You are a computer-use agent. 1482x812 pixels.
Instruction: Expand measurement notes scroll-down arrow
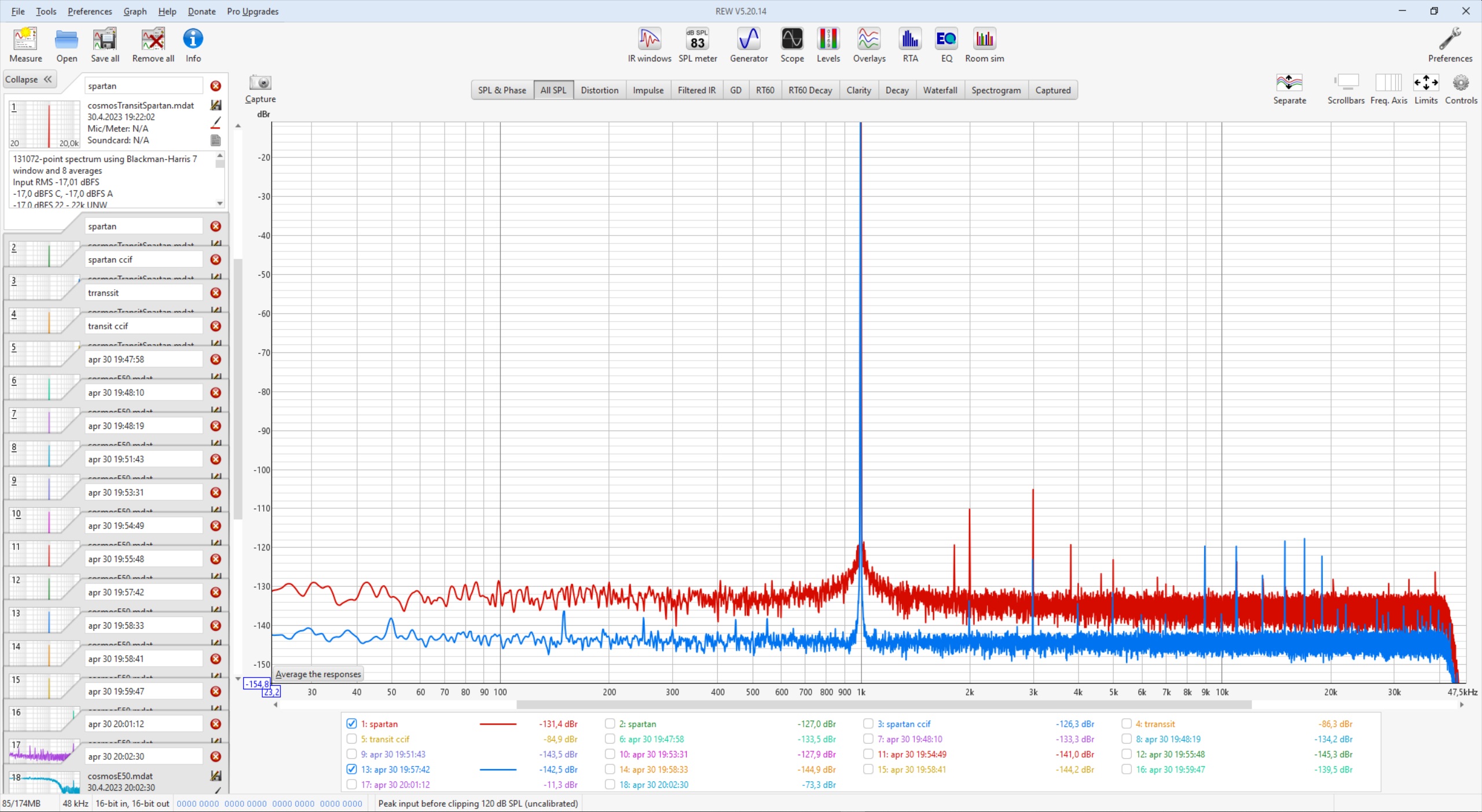click(x=220, y=203)
